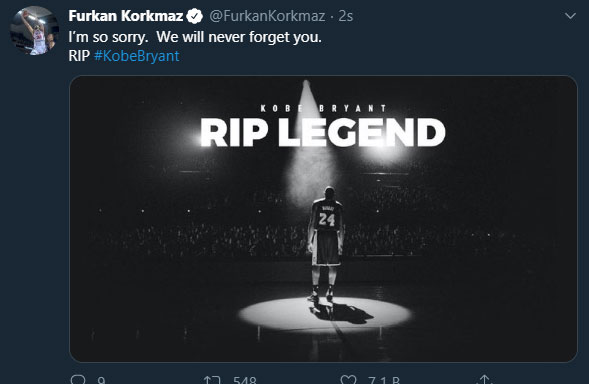Like the tweet with heart icon
The image size is (589, 384).
(348, 379)
